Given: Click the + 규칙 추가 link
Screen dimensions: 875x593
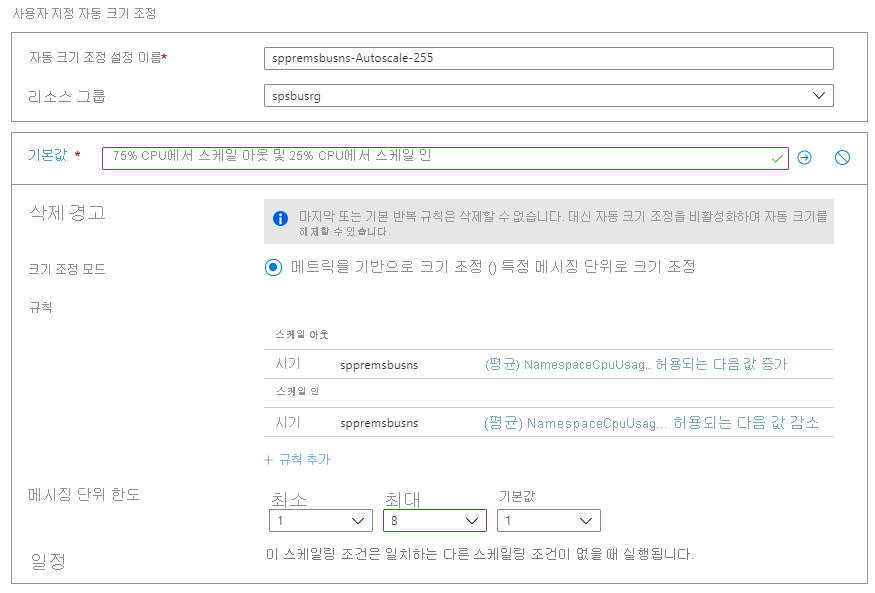Looking at the screenshot, I should [297, 460].
